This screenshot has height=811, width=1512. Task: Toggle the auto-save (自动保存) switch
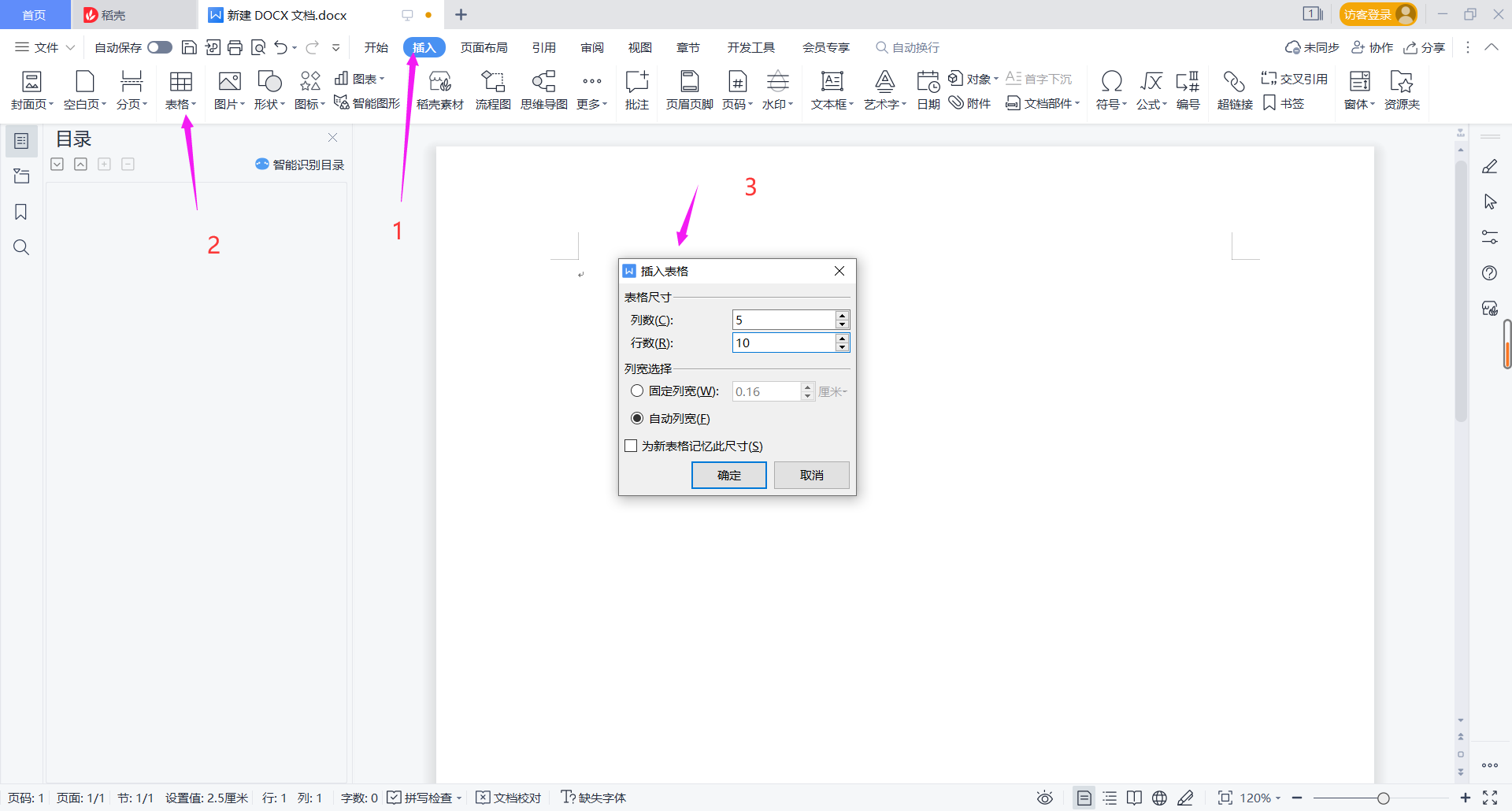pos(160,47)
